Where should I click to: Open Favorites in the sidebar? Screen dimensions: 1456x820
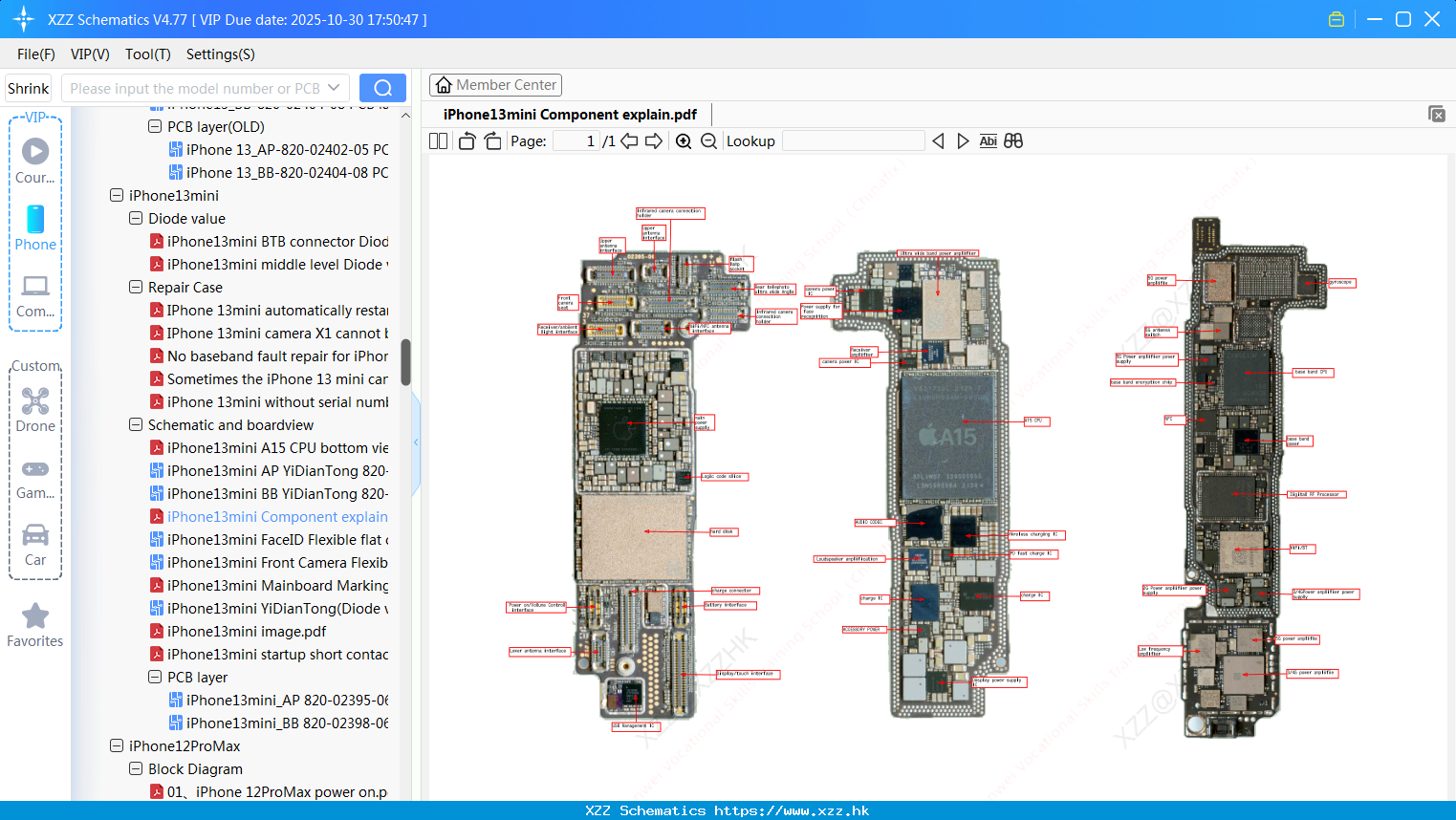click(x=35, y=626)
